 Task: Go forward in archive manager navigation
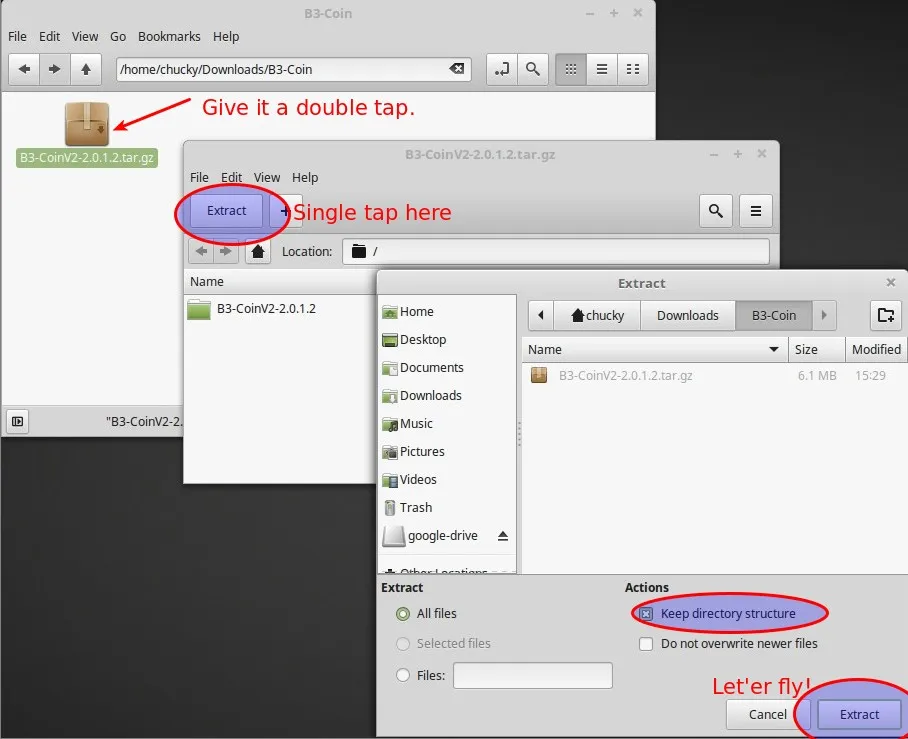226,251
